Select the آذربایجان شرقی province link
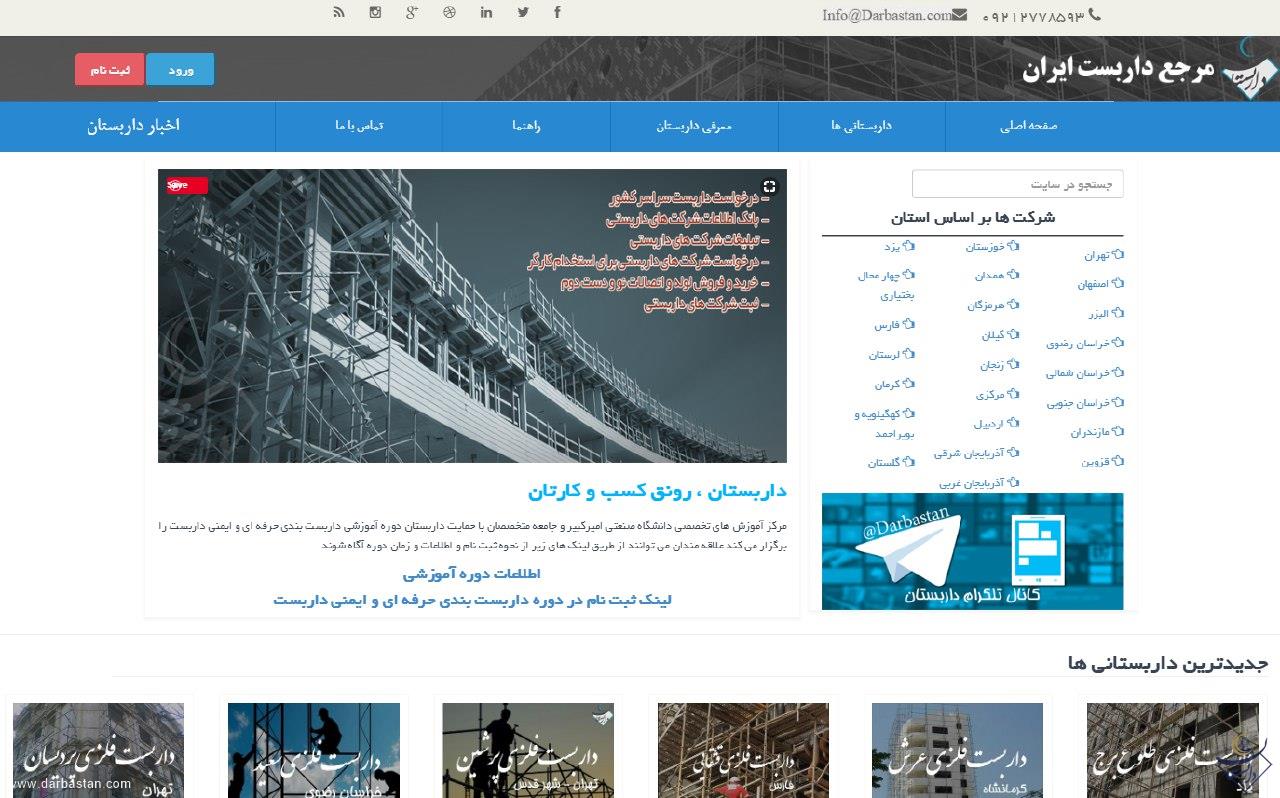The height and width of the screenshot is (798, 1280). [x=977, y=453]
